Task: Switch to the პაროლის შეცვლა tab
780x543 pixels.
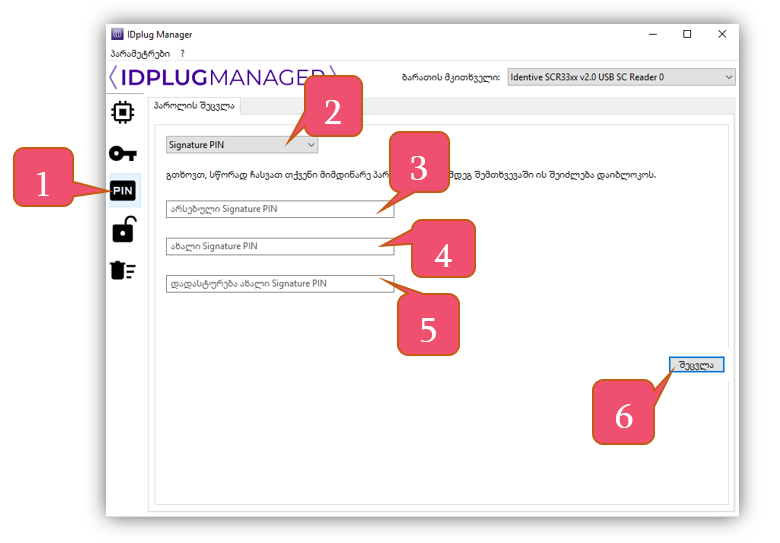Action: 195,106
